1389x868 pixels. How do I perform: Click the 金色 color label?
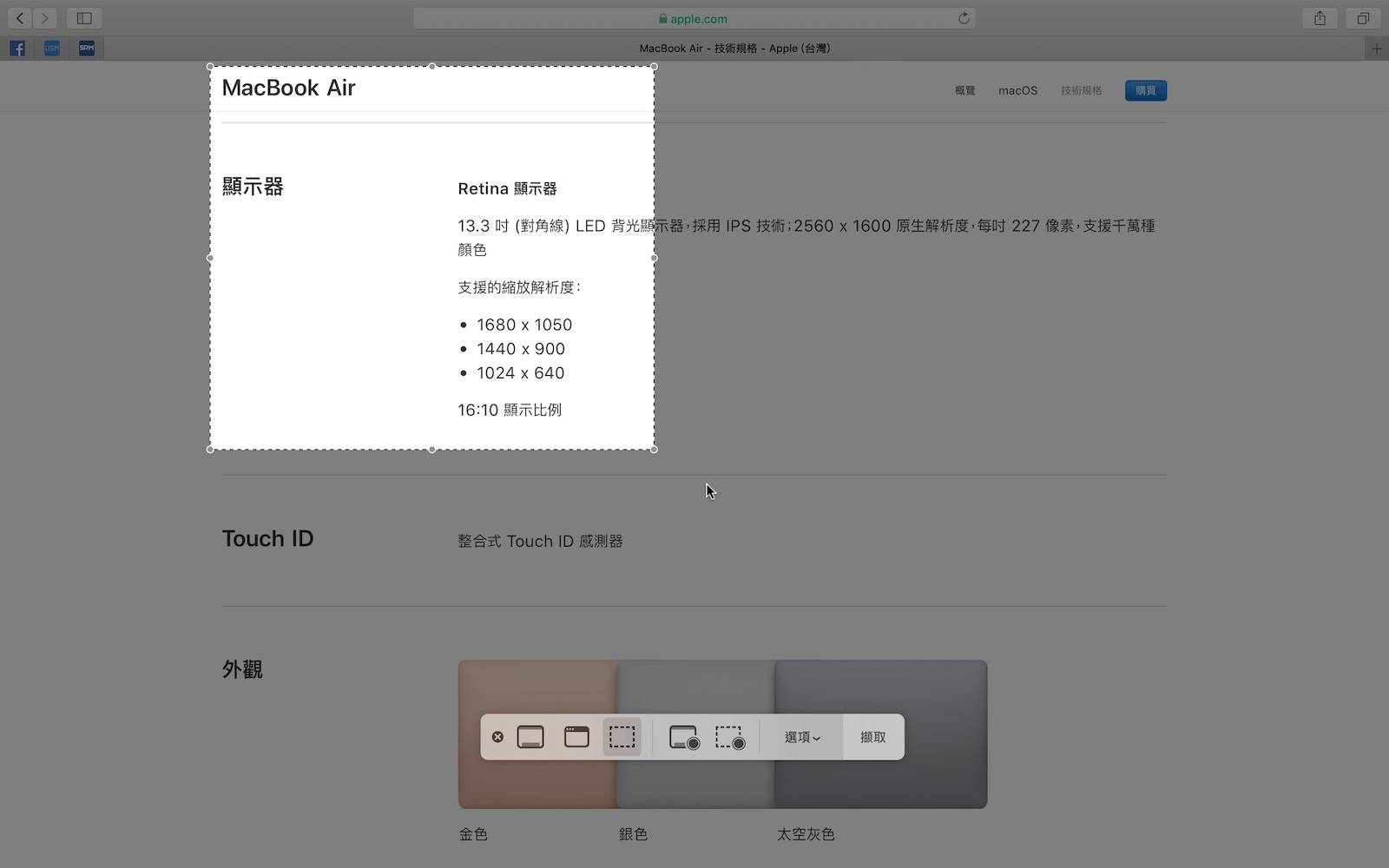coord(473,834)
